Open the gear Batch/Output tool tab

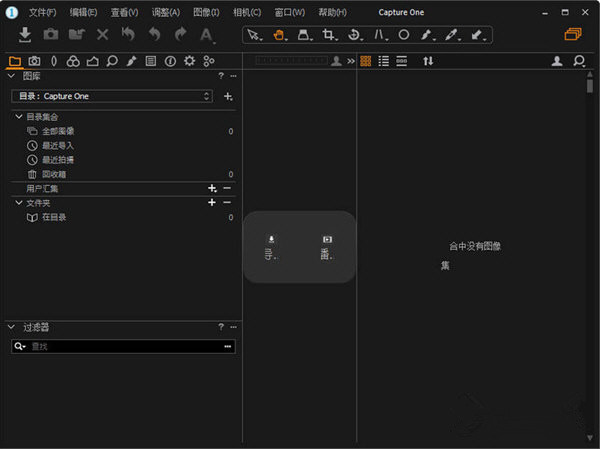pyautogui.click(x=189, y=61)
